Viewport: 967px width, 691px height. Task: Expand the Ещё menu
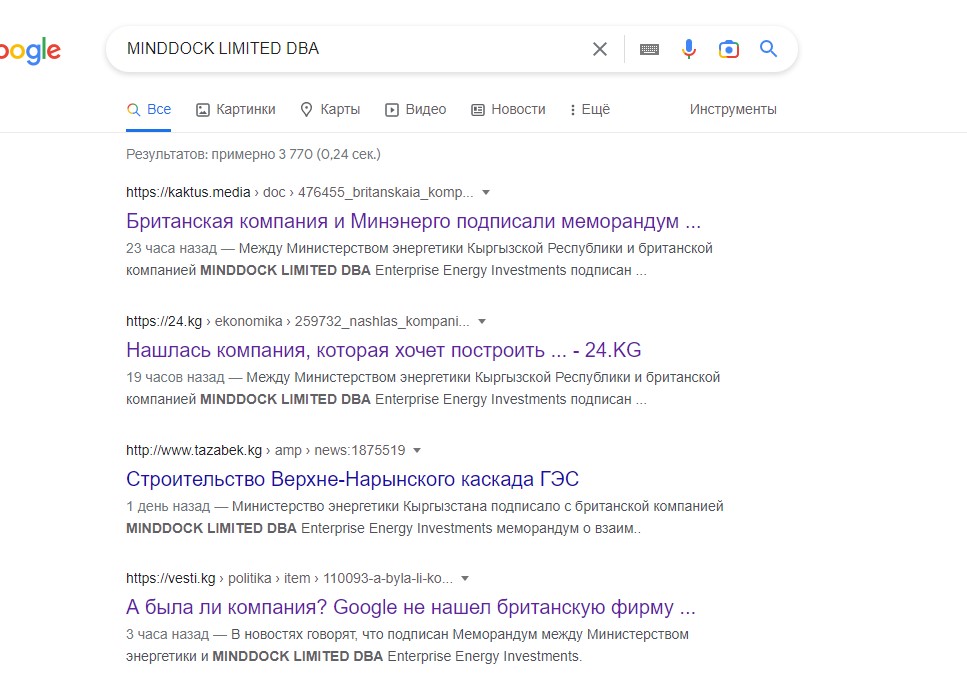point(590,109)
